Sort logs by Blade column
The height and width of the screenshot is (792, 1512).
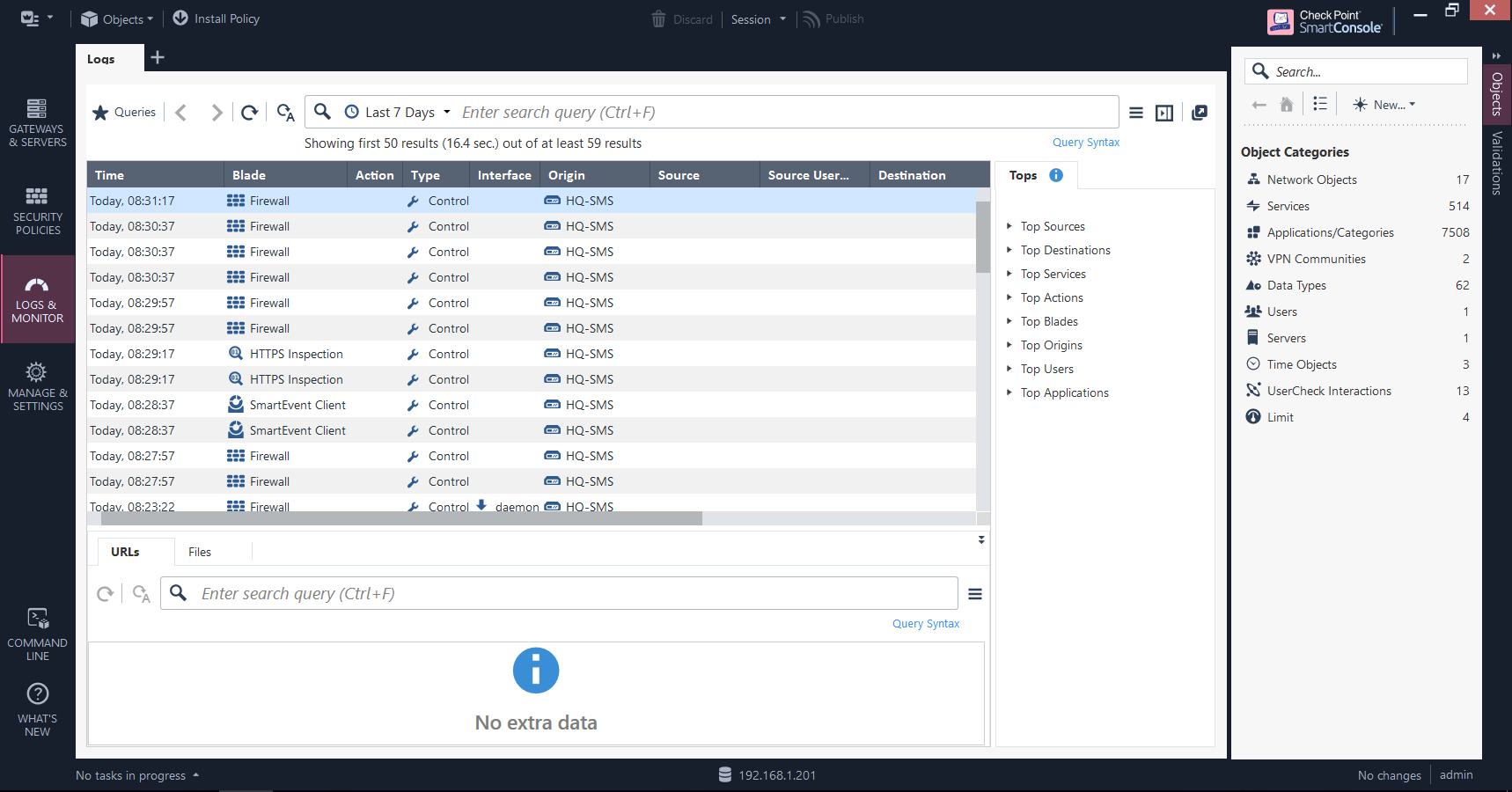[x=285, y=175]
